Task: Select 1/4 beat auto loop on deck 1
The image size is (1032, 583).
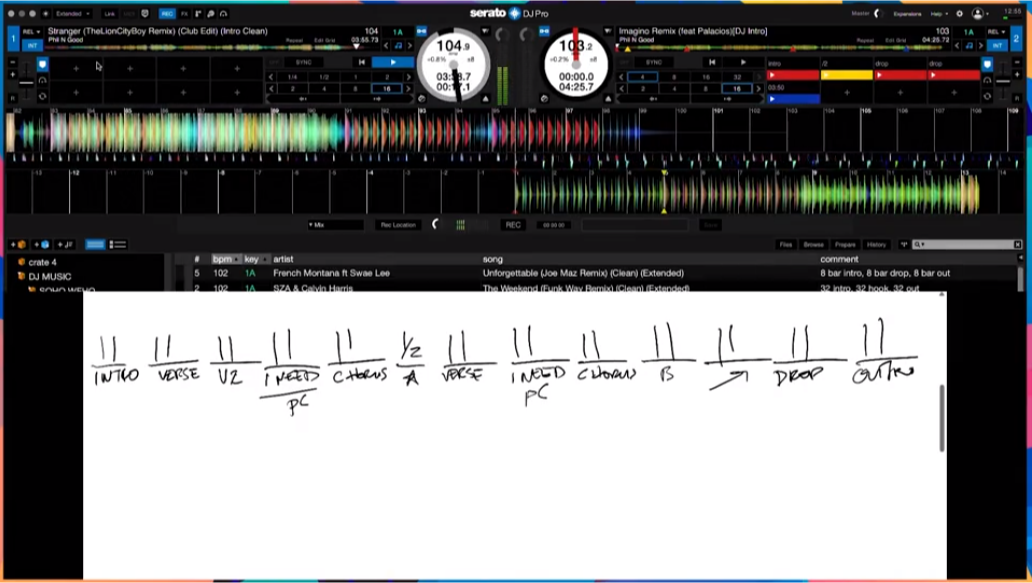Action: click(292, 77)
